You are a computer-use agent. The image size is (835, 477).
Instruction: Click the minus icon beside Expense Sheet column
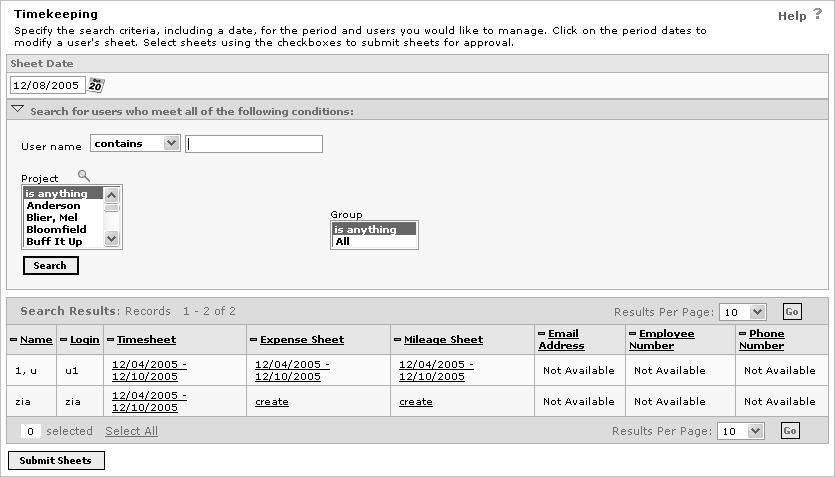(x=253, y=340)
